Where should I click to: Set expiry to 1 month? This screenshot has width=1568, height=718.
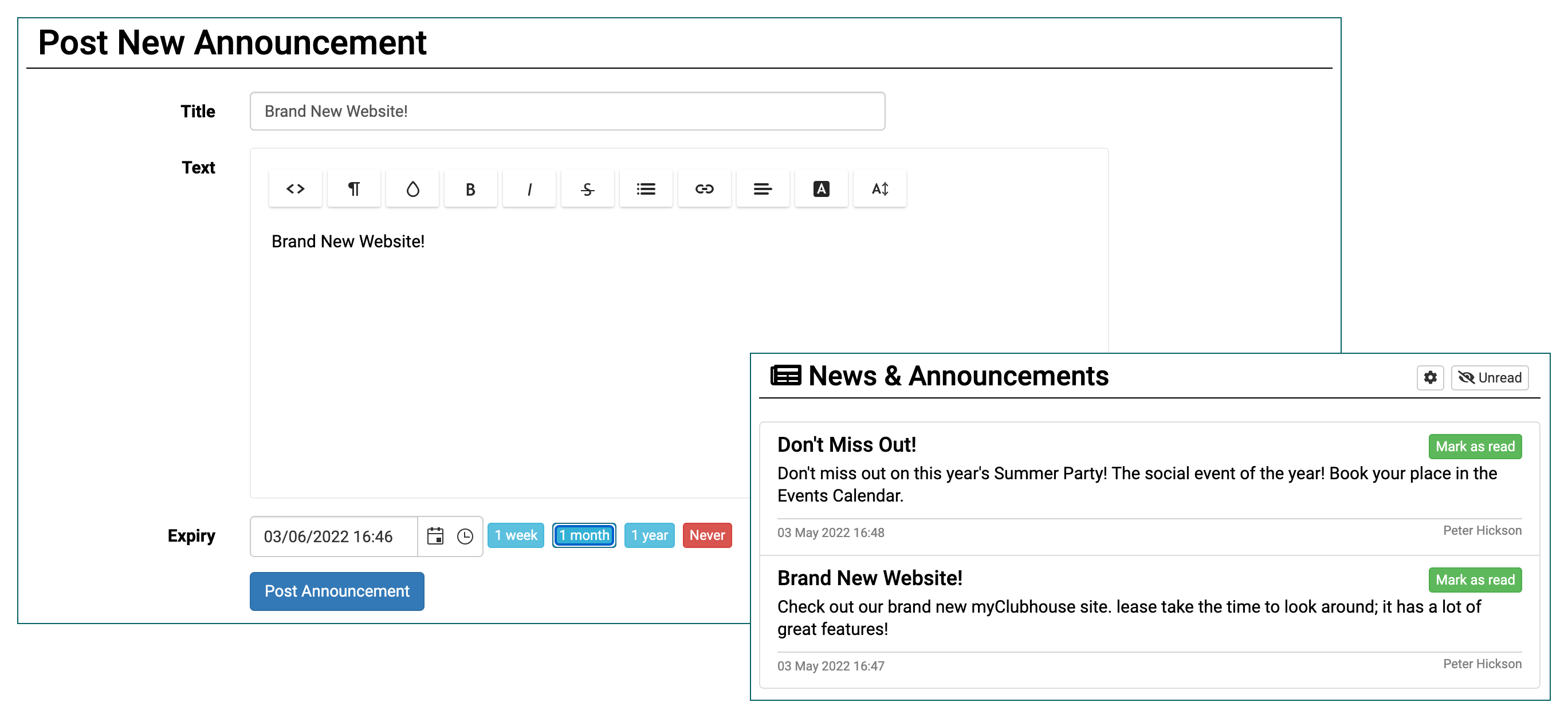584,535
